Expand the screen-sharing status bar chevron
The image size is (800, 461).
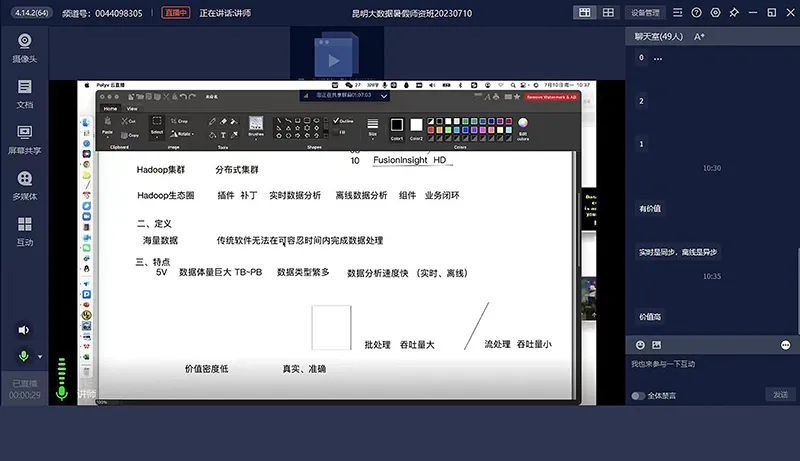coord(384,95)
